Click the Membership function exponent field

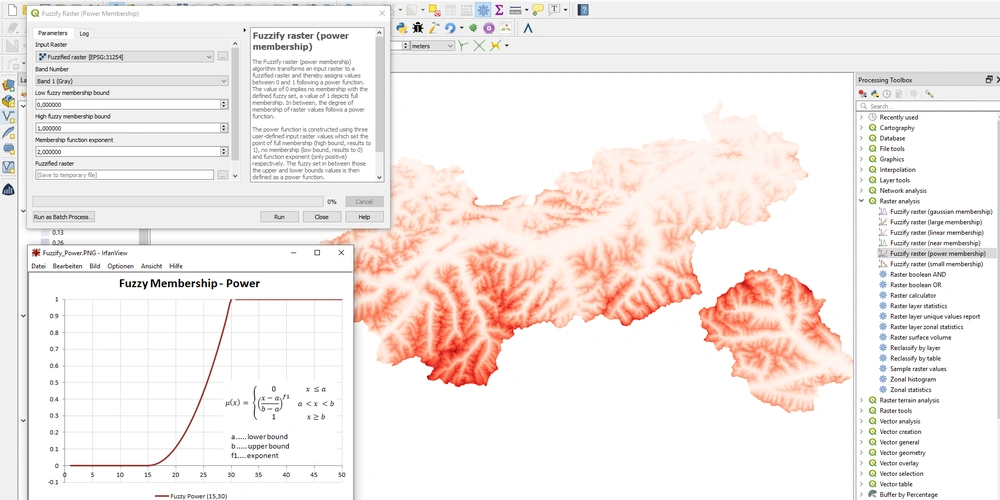[x=128, y=151]
